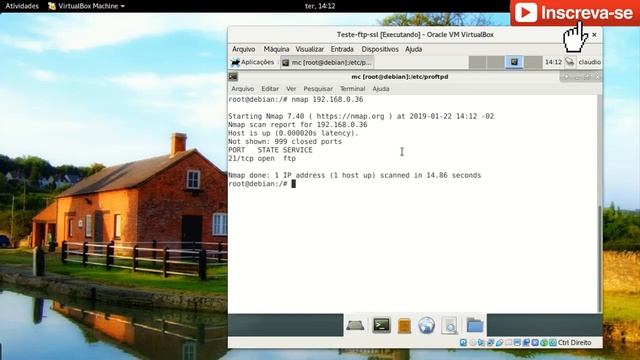Open the terminal launcher in the Xfce dock
Screen dimensions: 640x360
click(x=381, y=325)
